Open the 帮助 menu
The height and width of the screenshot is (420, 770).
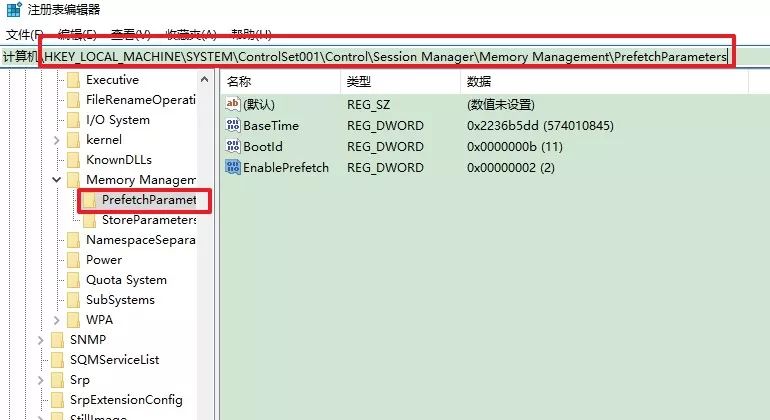pos(251,34)
